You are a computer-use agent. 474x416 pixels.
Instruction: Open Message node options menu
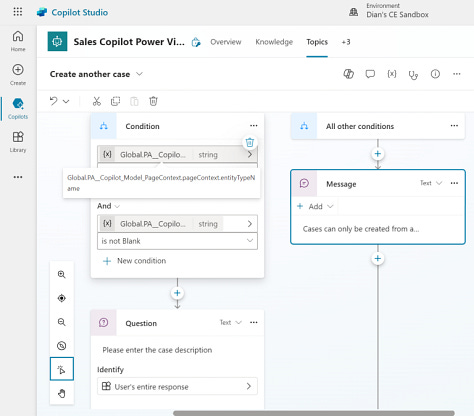click(454, 183)
